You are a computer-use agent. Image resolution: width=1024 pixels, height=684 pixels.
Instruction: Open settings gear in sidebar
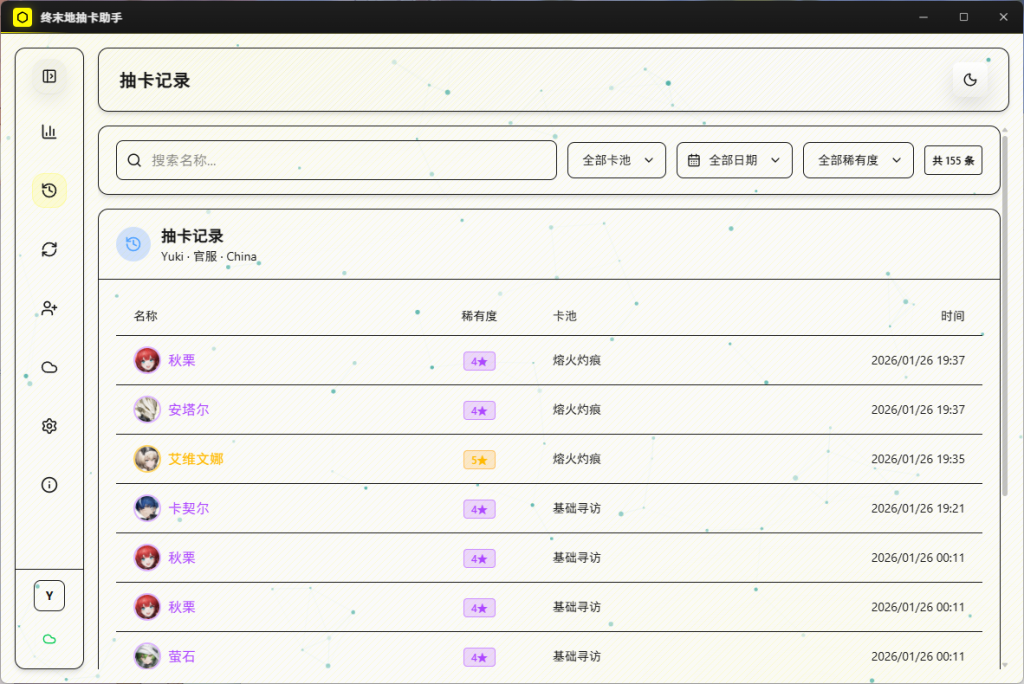click(49, 426)
